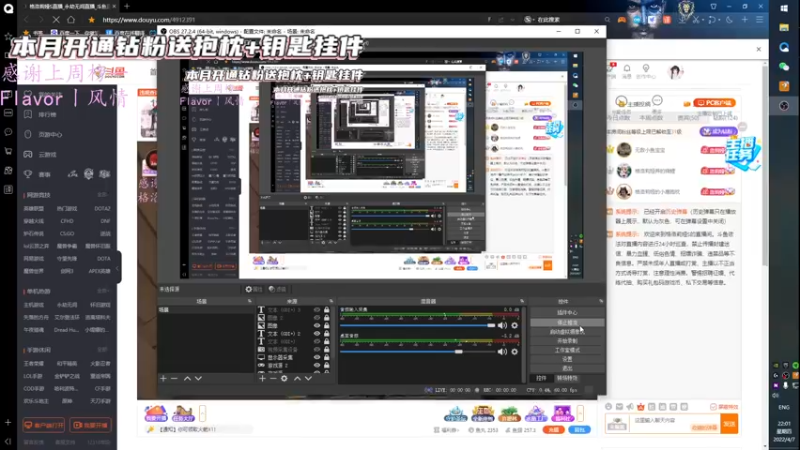Switch to the 转场特效 tab in OBS
800x450 pixels.
(x=567, y=379)
